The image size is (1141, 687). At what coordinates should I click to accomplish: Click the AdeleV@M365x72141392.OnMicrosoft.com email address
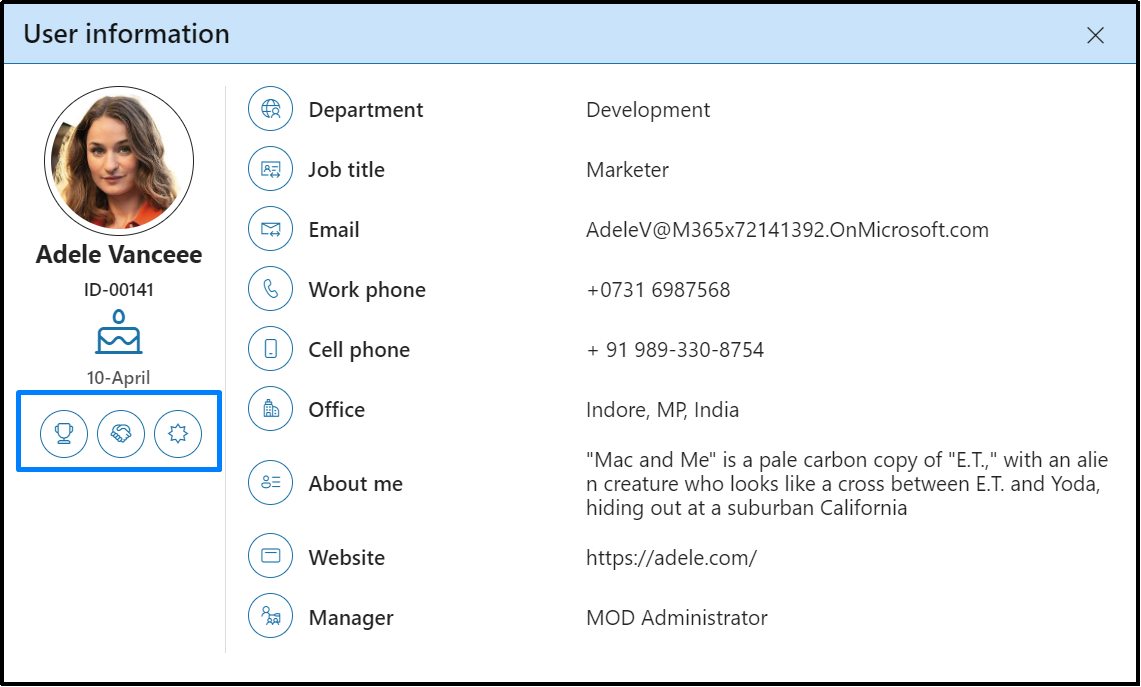[787, 230]
